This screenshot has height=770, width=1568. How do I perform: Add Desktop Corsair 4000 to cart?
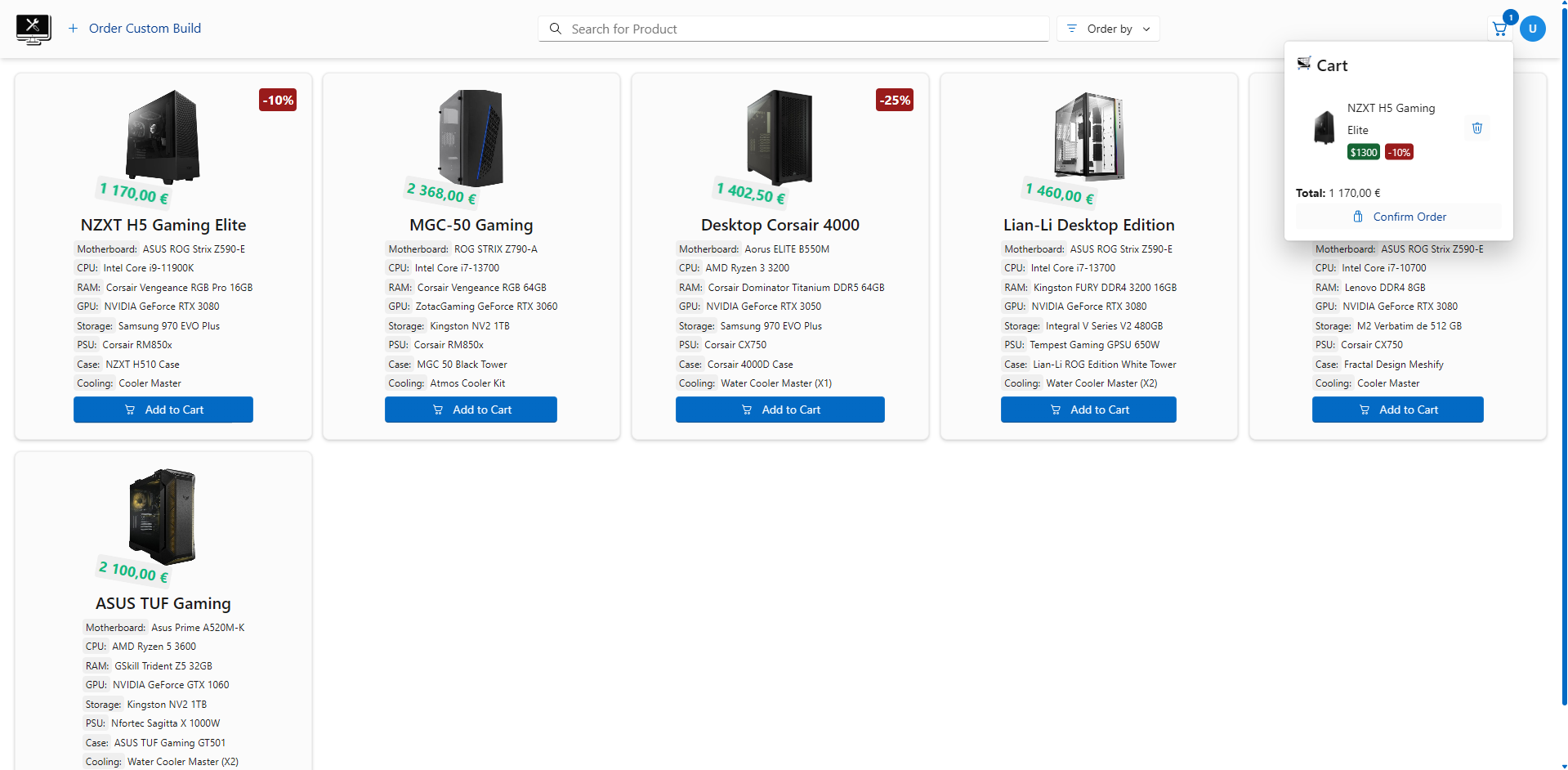[780, 410]
